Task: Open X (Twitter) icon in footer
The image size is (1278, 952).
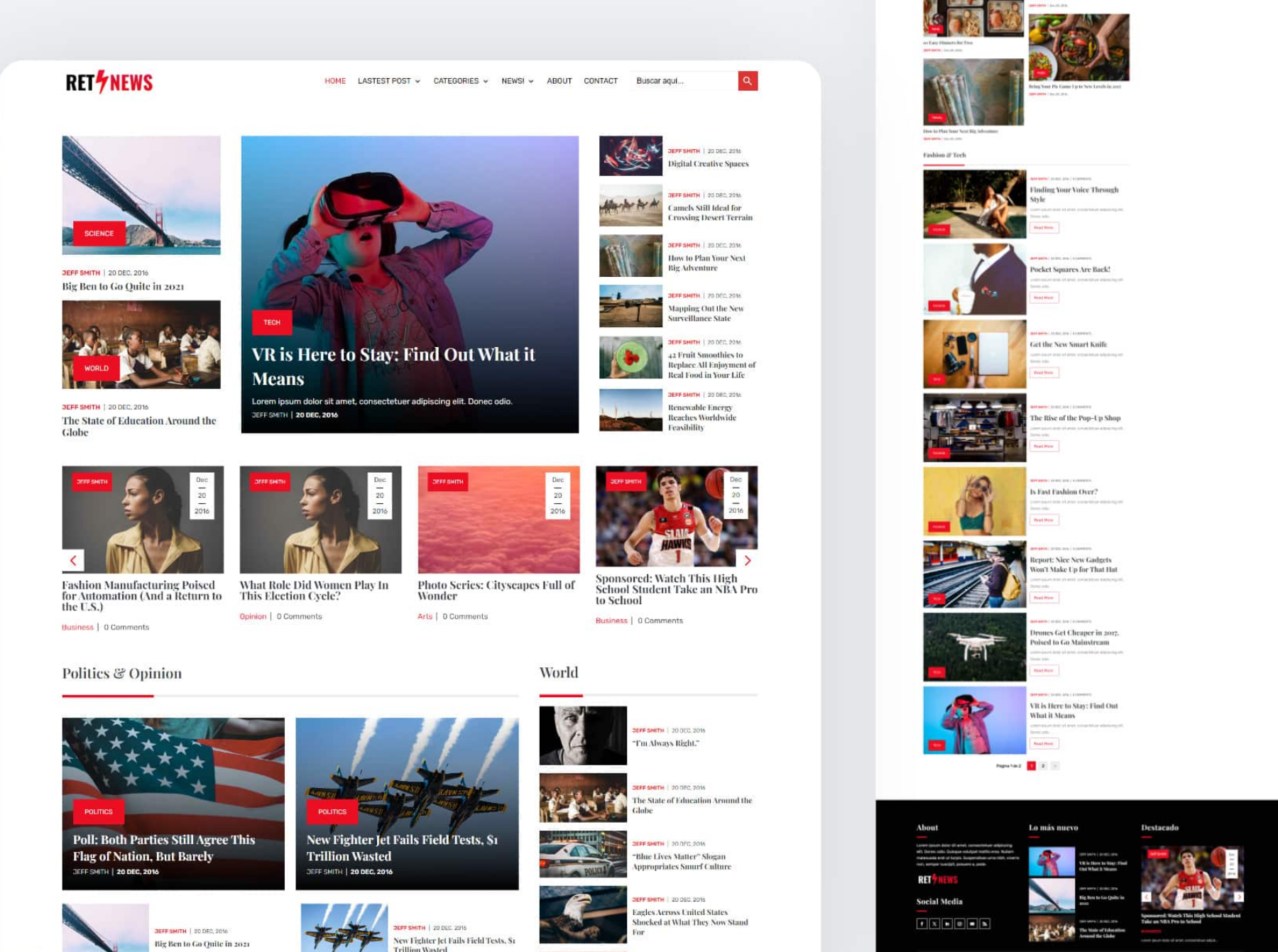Action: 934,924
